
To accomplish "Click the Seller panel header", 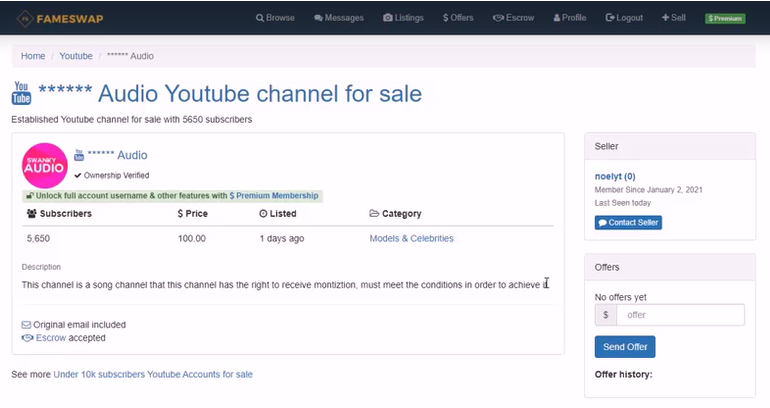I will click(x=670, y=146).
